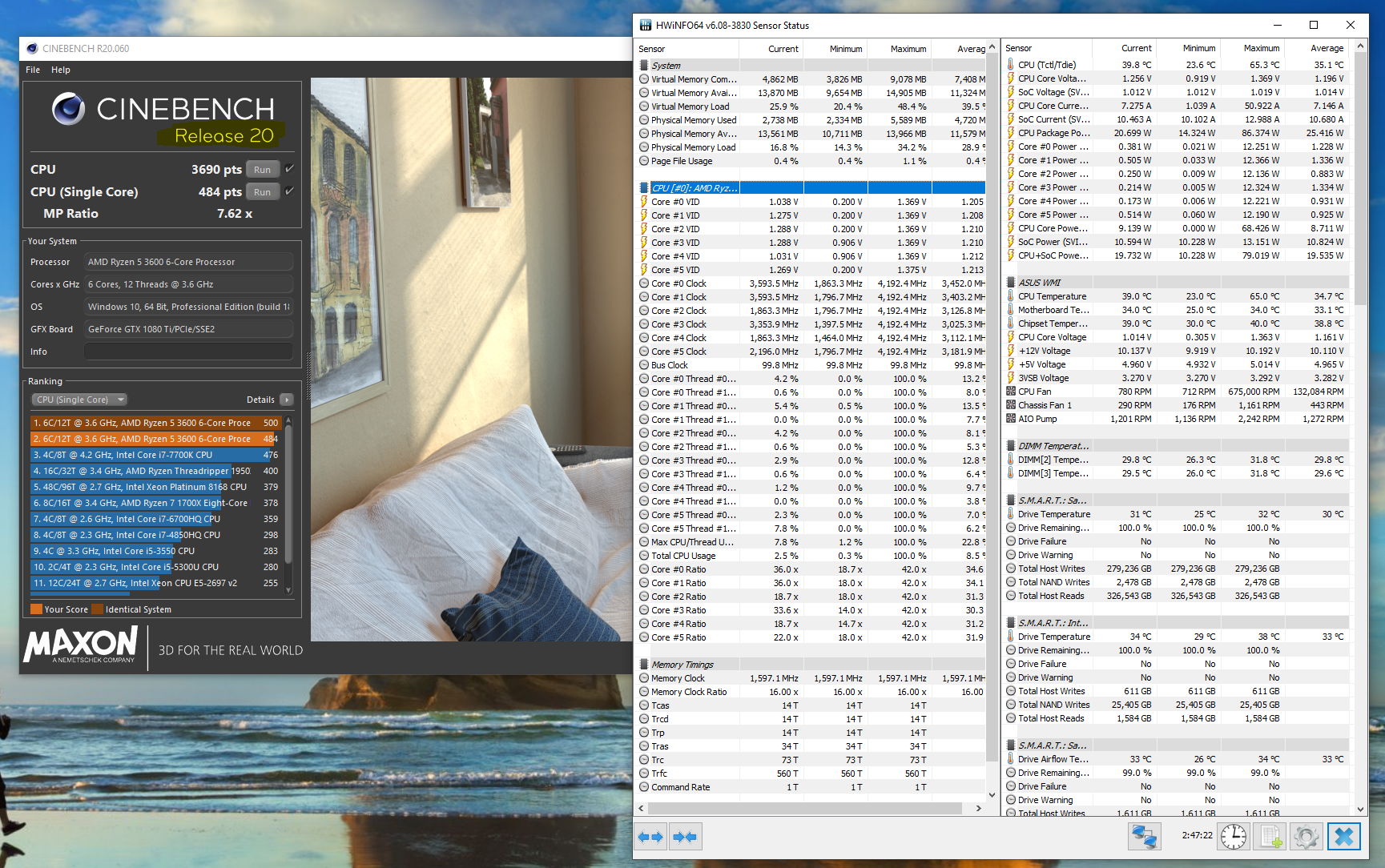Click the lightning icon beside +12V Voltage
The image size is (1385, 868).
[1011, 351]
